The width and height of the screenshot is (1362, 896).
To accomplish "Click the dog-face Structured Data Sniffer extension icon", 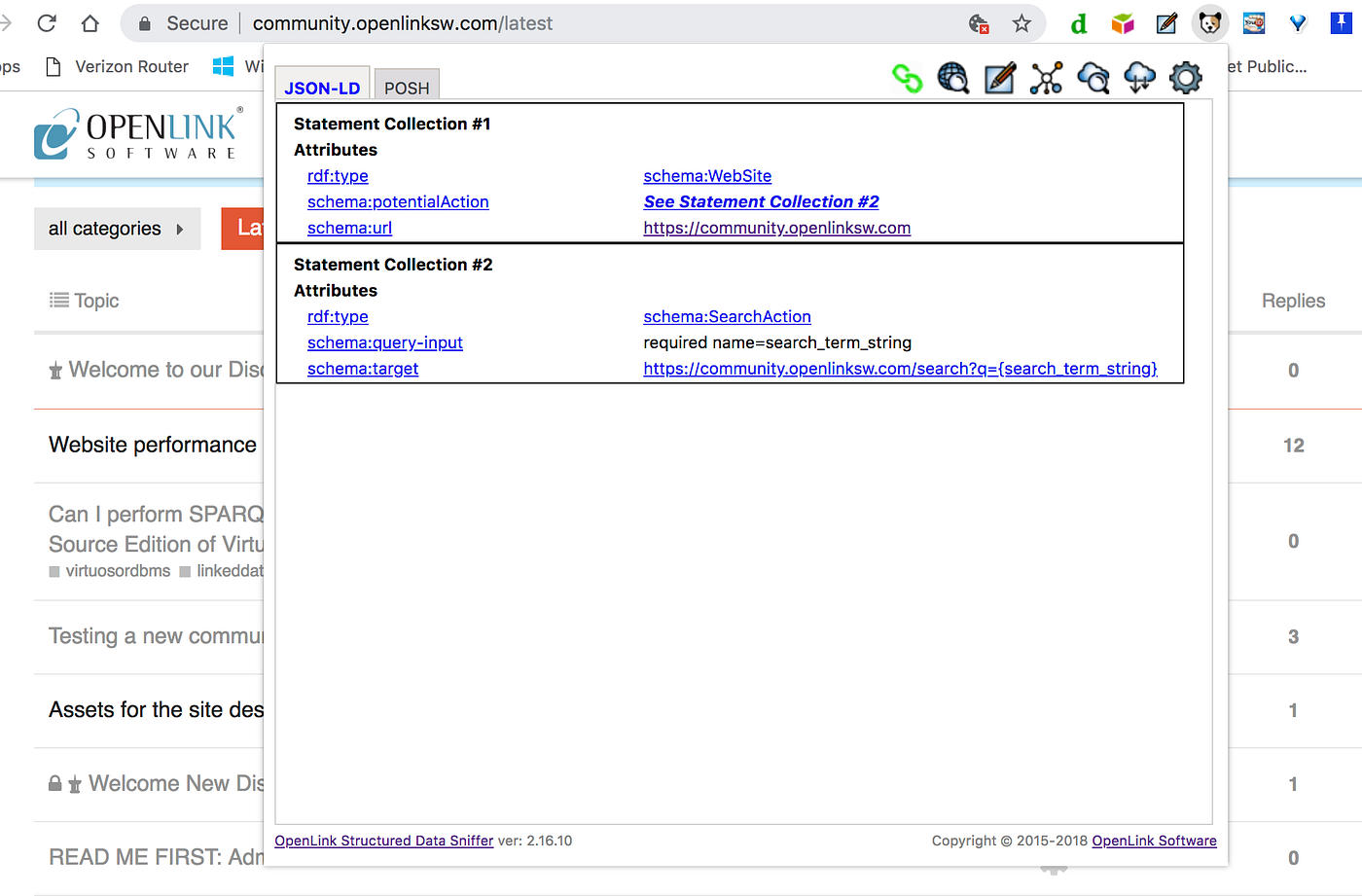I will 1210,23.
